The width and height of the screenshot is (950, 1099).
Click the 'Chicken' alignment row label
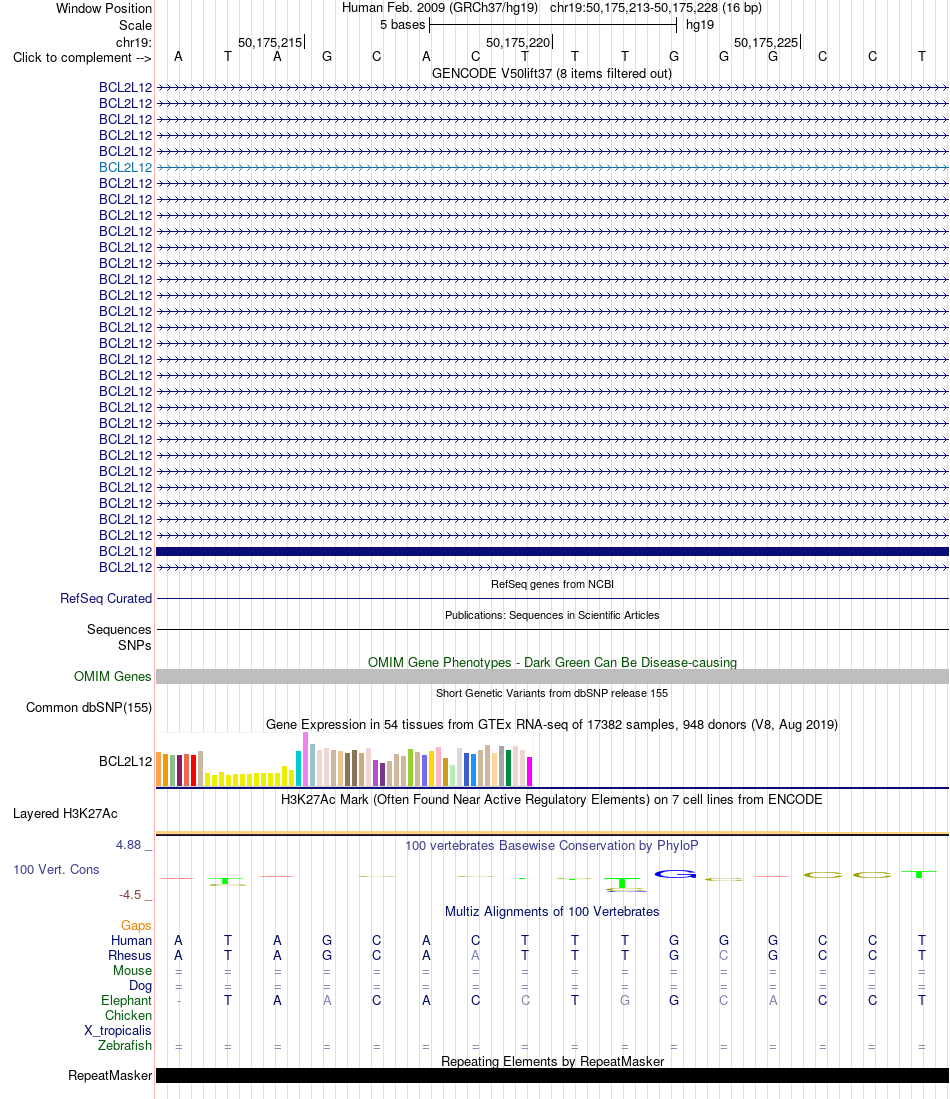128,1016
